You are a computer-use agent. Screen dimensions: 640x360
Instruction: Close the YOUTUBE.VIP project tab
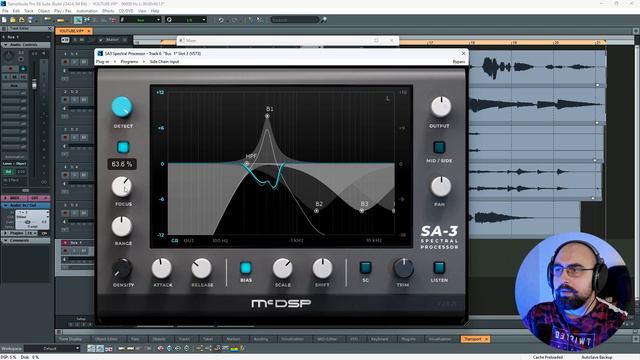click(89, 31)
